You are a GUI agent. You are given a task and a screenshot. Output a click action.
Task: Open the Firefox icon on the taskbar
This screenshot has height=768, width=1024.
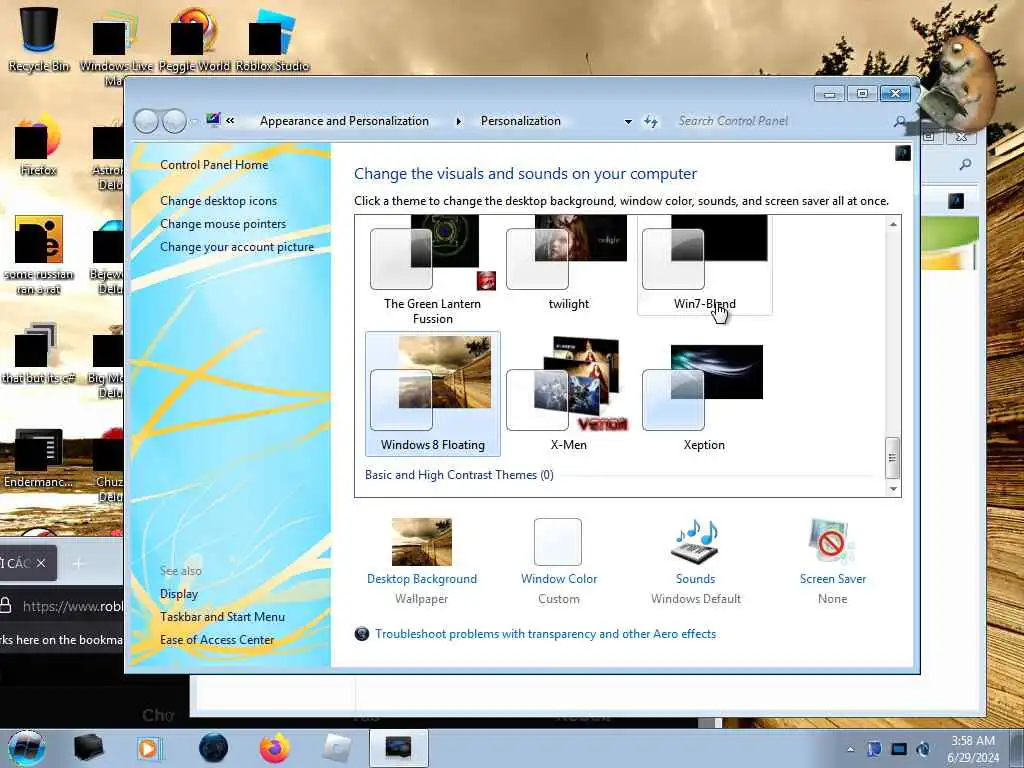pyautogui.click(x=274, y=748)
